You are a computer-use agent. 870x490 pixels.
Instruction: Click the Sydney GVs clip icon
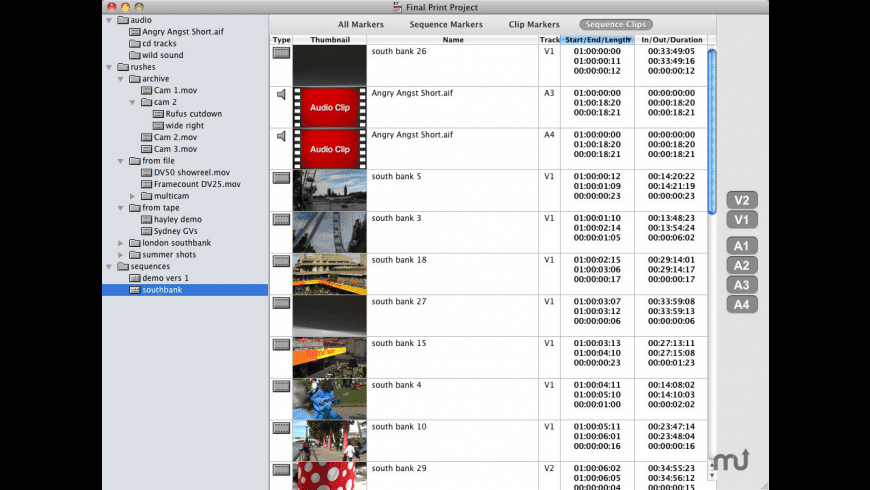(146, 231)
